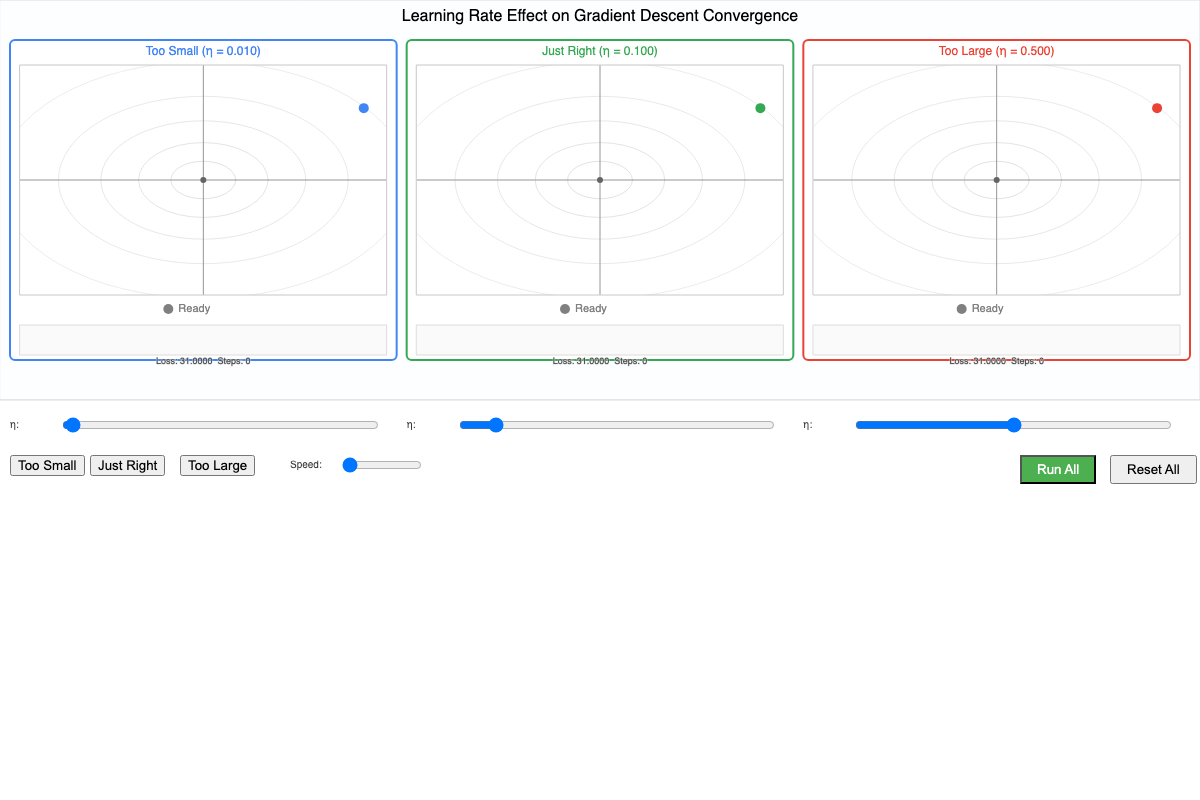Screen dimensions: 1200x800
Task: Click the Ready status dot in red panel
Action: point(962,309)
